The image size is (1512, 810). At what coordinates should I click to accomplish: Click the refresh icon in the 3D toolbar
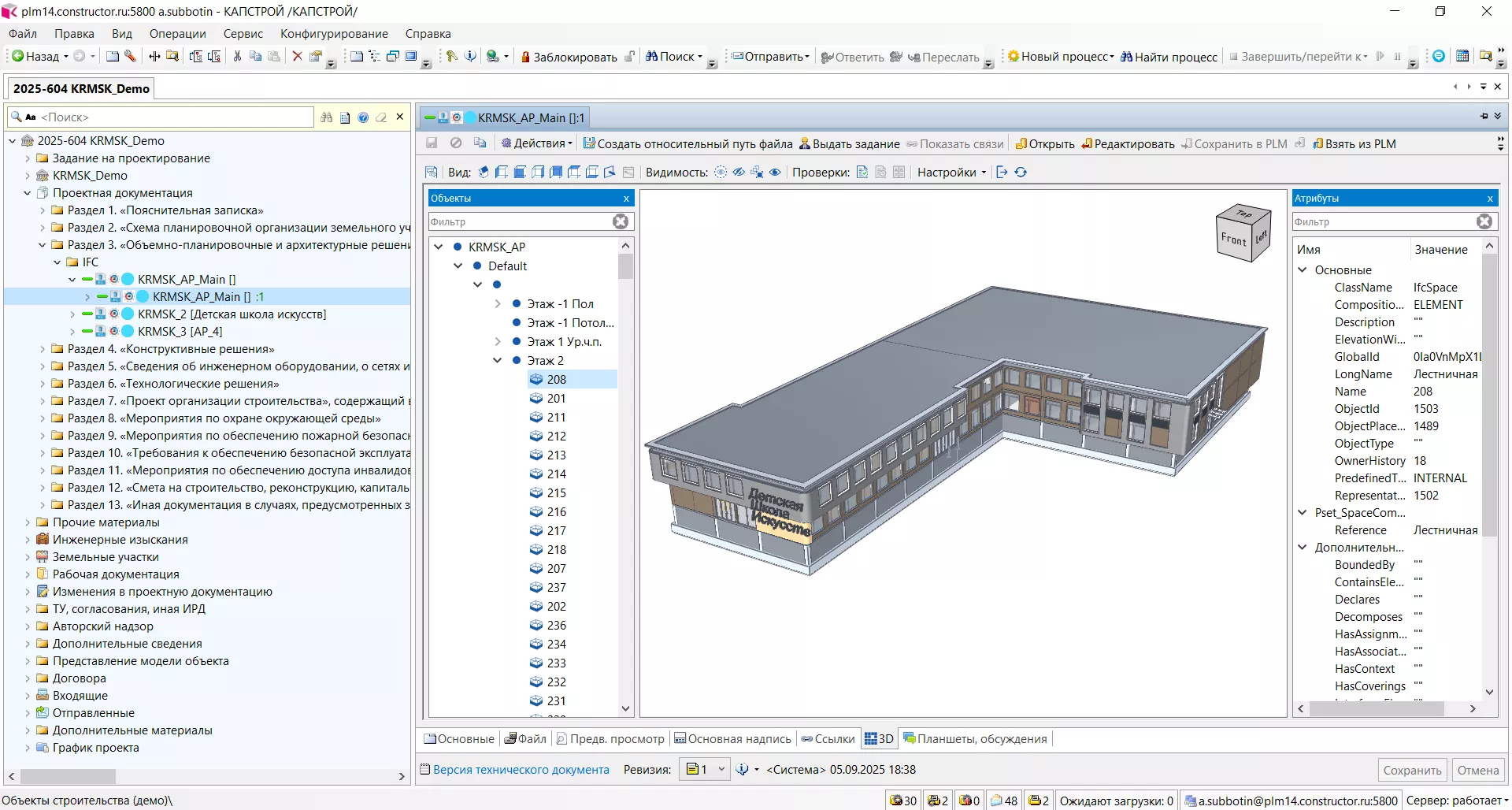tap(1021, 173)
